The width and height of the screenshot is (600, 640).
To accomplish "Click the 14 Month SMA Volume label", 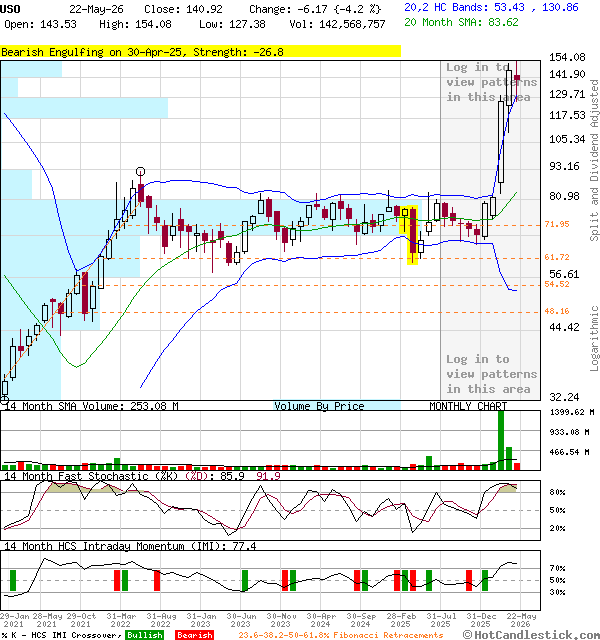I will point(91,406).
